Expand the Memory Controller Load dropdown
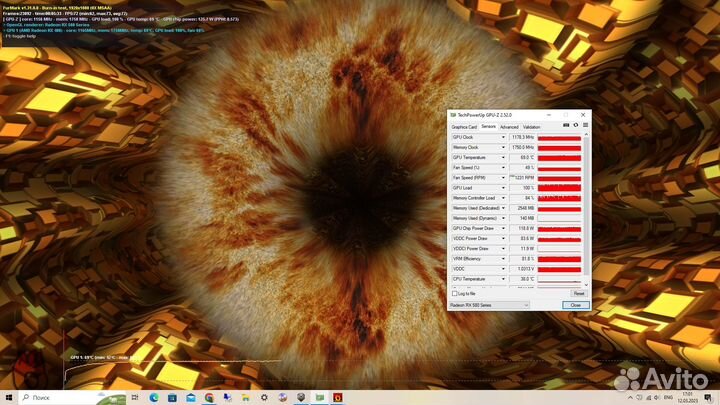 (503, 198)
